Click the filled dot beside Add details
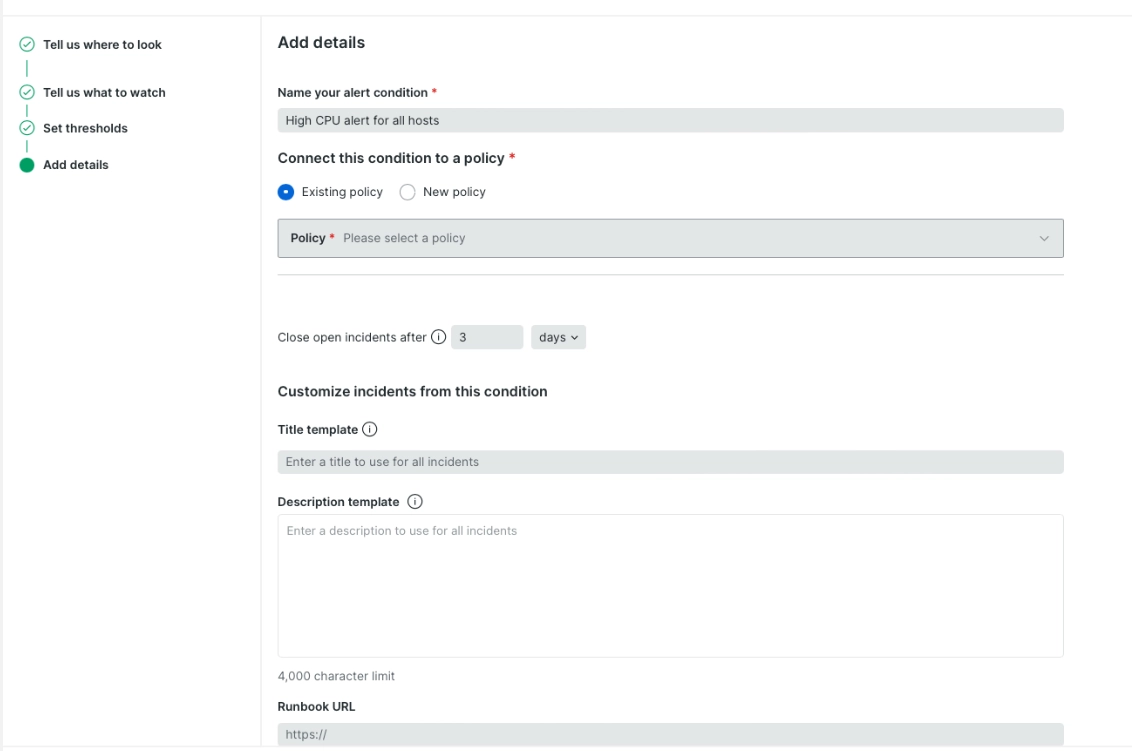1135x751 pixels. tap(28, 164)
